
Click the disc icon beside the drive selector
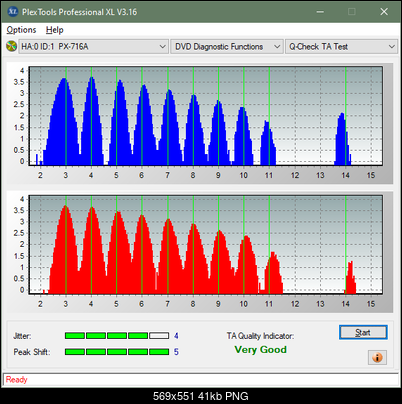11,46
